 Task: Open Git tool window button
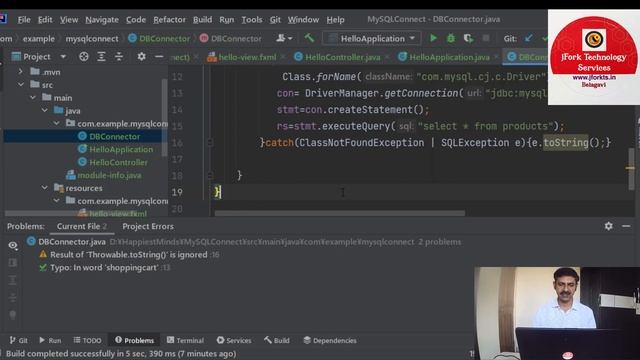pyautogui.click(x=19, y=340)
